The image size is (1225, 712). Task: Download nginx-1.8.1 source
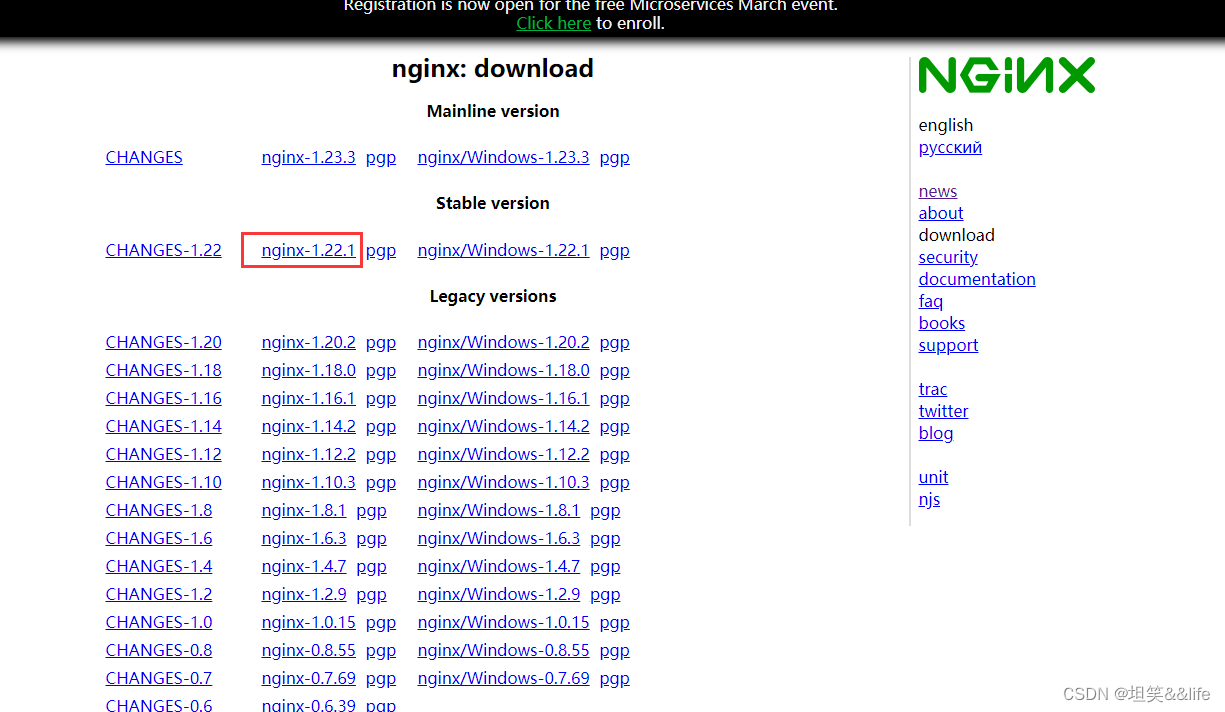pos(304,510)
